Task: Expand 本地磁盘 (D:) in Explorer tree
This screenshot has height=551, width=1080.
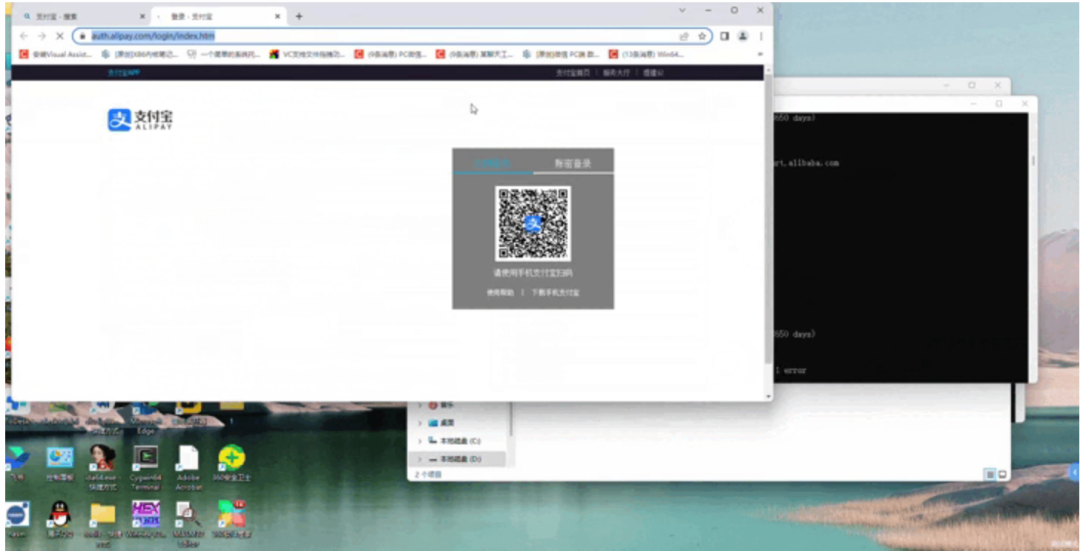Action: [x=419, y=459]
